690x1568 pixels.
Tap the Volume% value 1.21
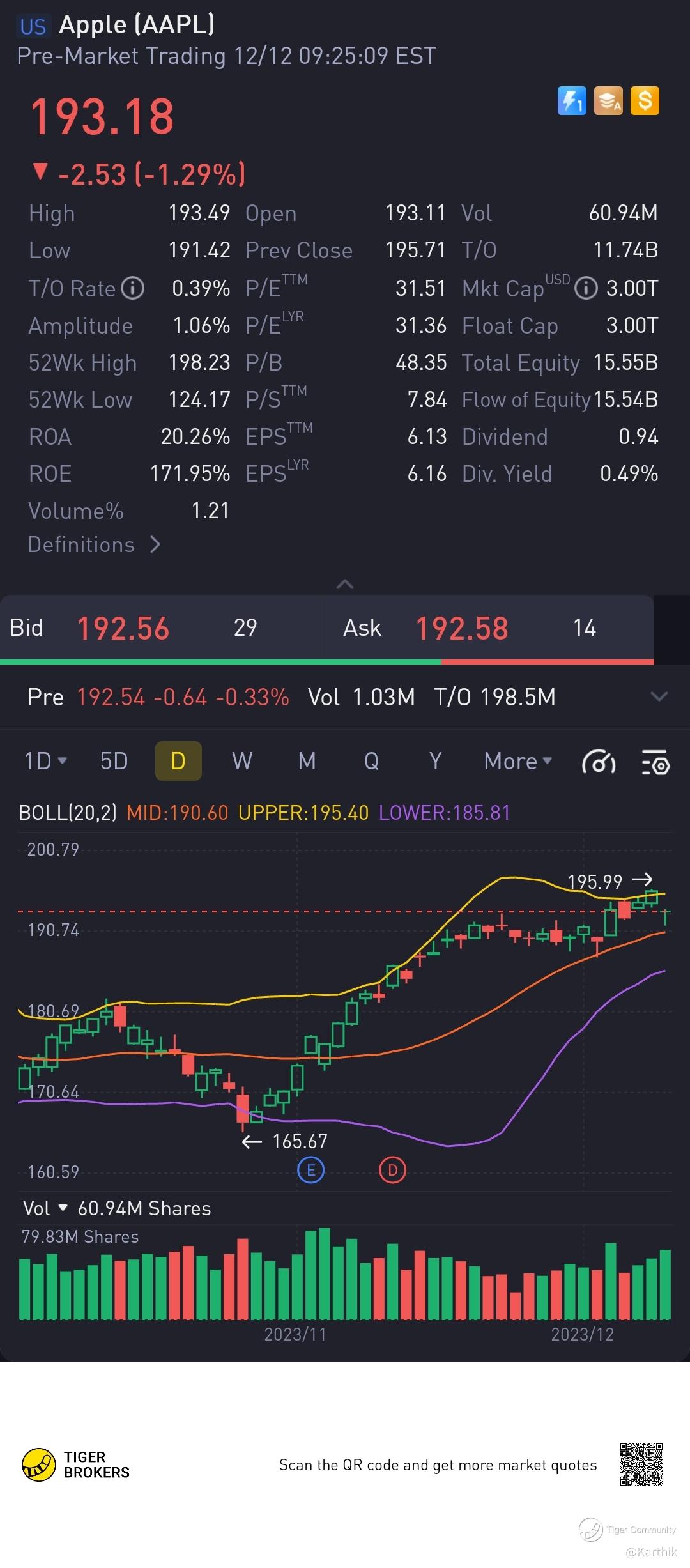click(210, 511)
